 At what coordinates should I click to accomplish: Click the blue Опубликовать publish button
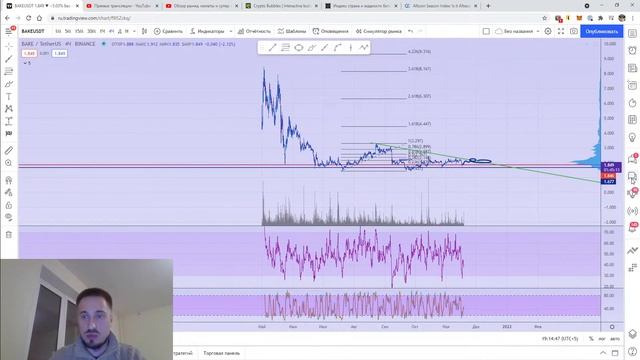pyautogui.click(x=602, y=31)
